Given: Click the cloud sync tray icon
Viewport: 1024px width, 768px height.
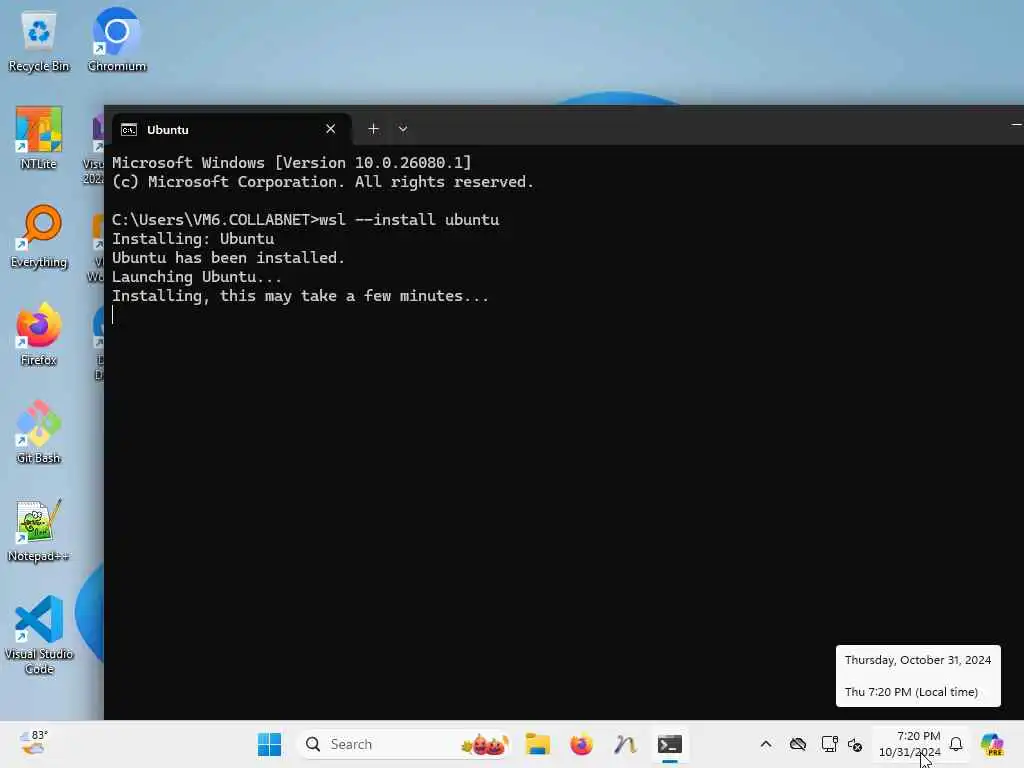Looking at the screenshot, I should click(797, 744).
